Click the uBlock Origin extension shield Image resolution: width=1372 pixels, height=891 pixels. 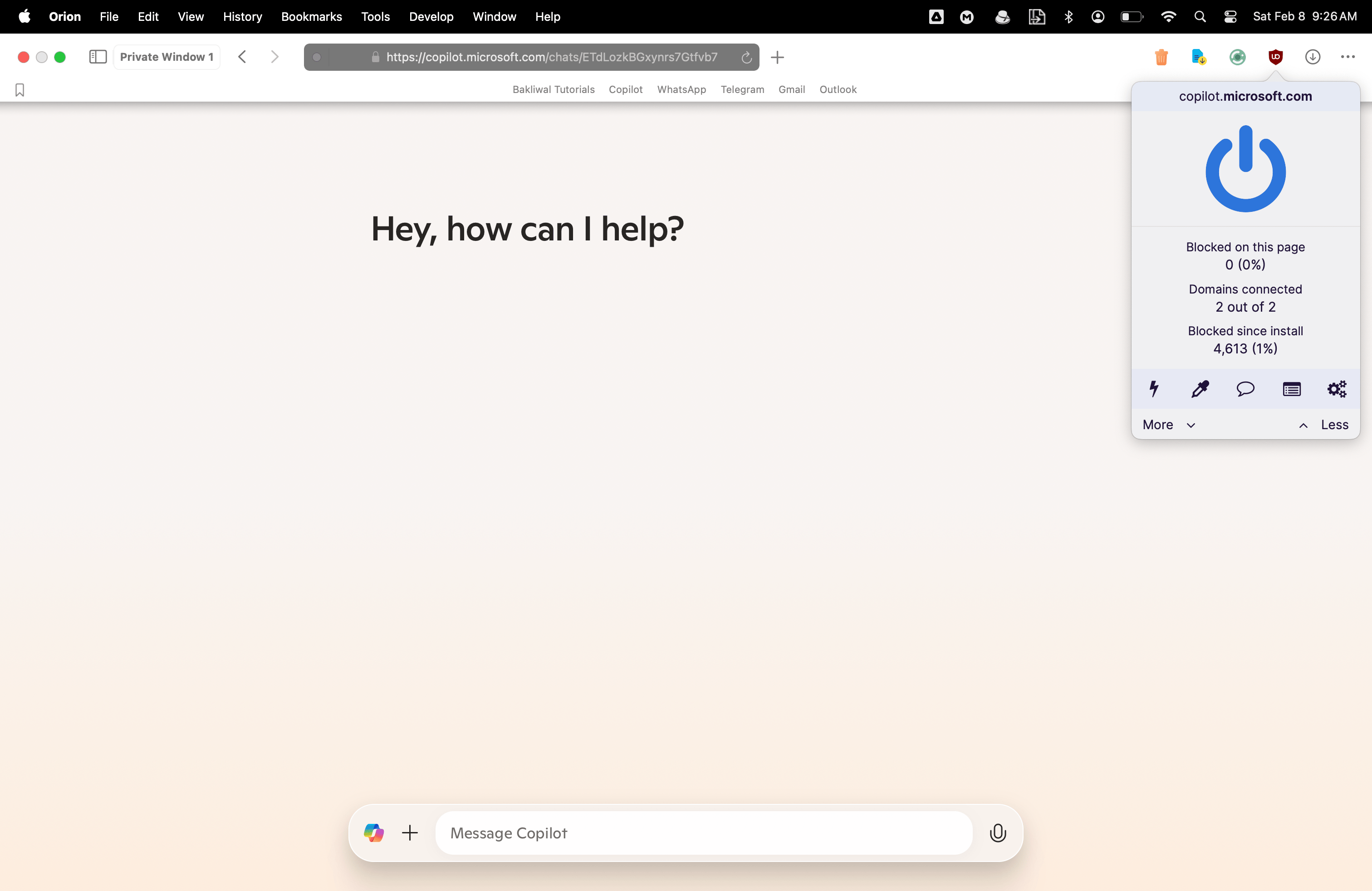(x=1275, y=57)
